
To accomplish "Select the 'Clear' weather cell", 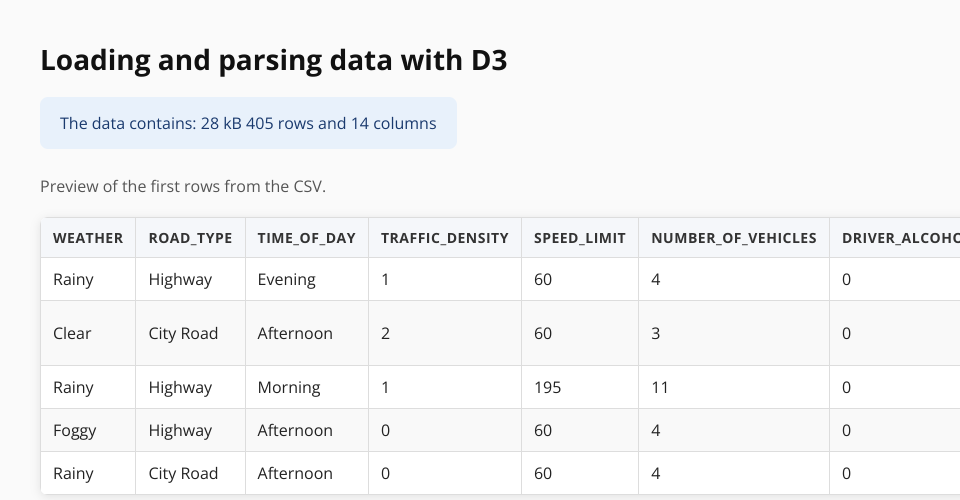I will [x=72, y=333].
